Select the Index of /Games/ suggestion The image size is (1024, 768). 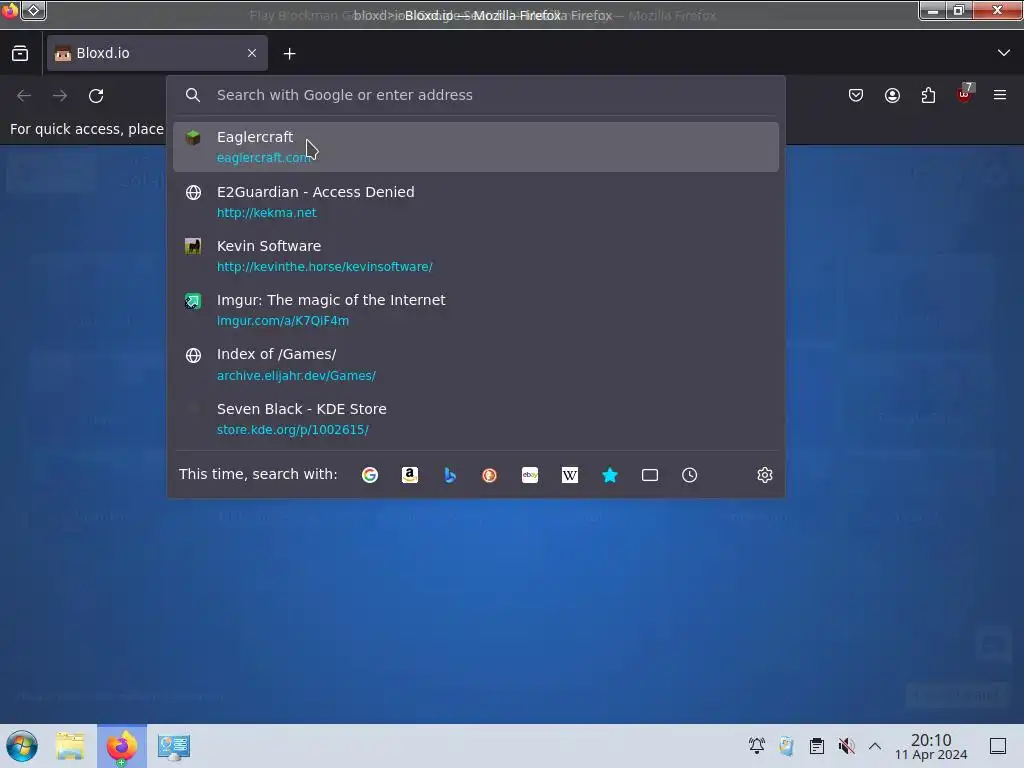pyautogui.click(x=475, y=364)
